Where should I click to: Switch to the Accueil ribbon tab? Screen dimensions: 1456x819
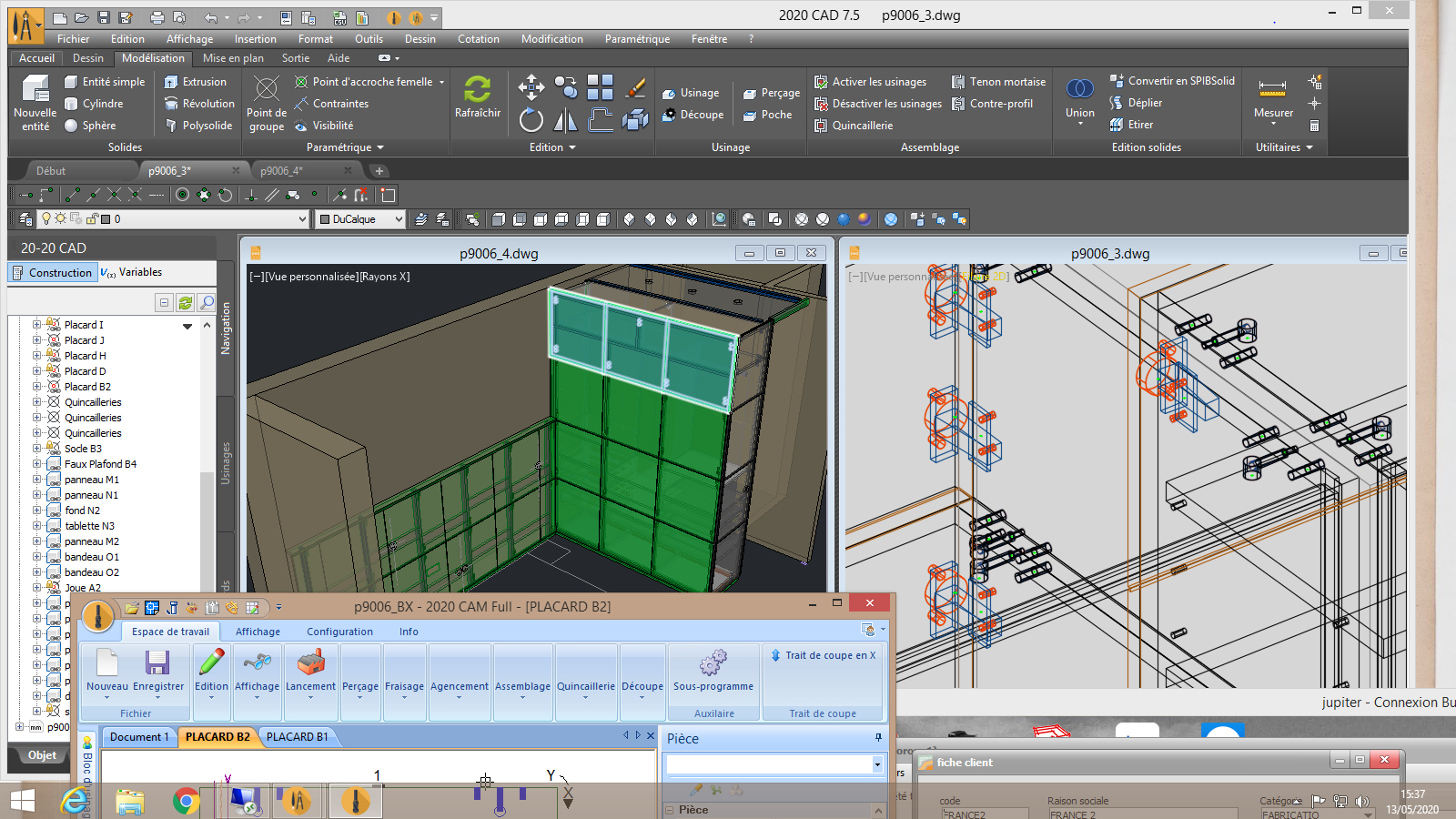point(36,58)
